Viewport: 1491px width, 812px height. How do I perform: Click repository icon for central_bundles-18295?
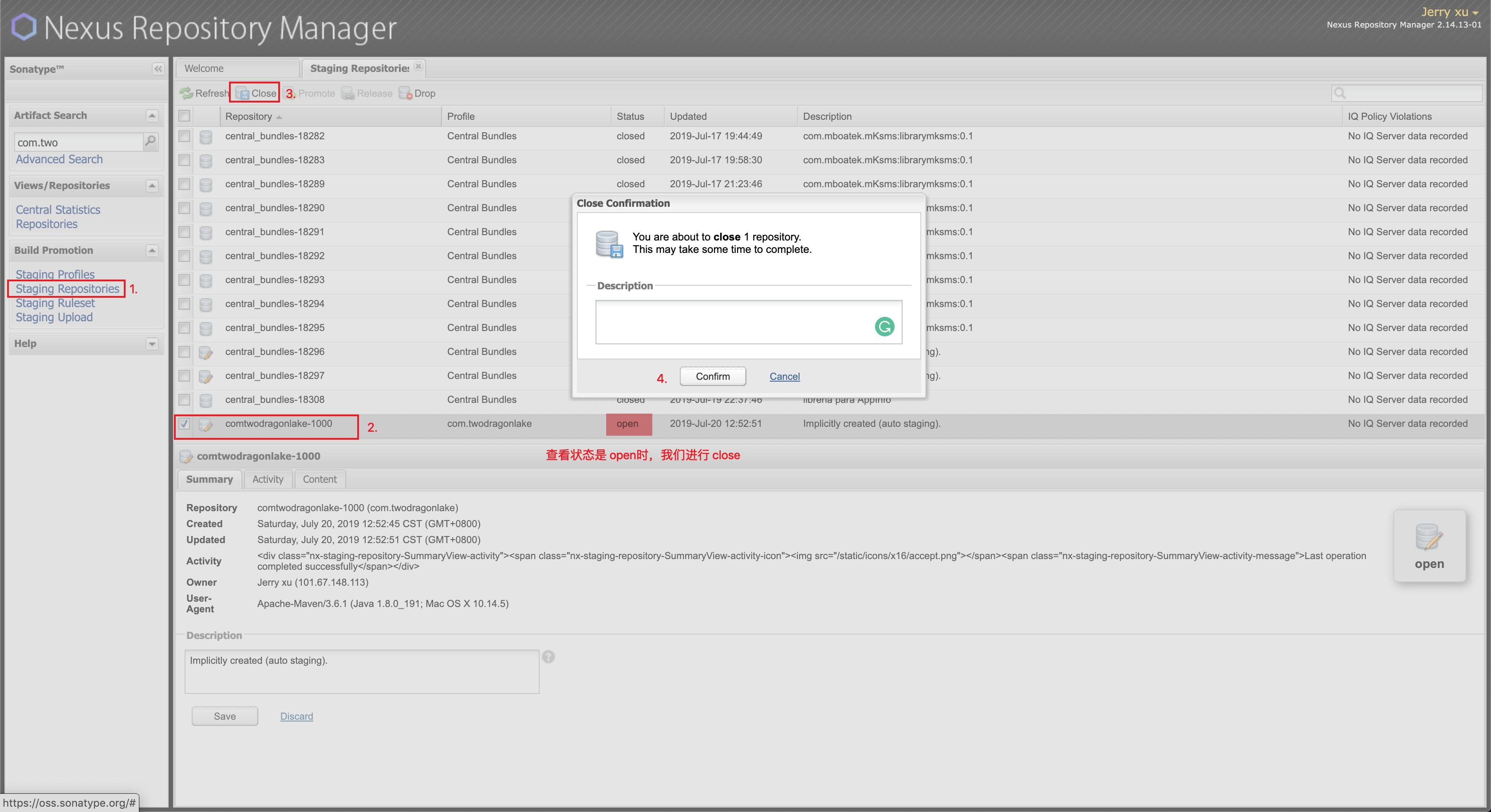[205, 328]
